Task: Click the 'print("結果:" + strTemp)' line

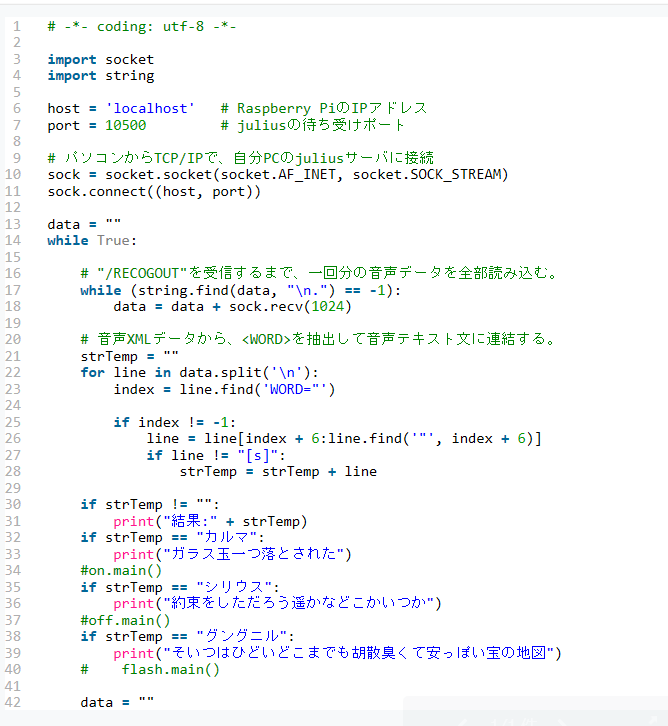Action: click(210, 521)
